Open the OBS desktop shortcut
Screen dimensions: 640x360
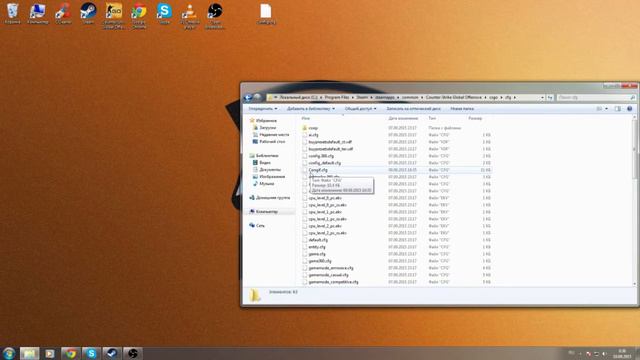[215, 16]
